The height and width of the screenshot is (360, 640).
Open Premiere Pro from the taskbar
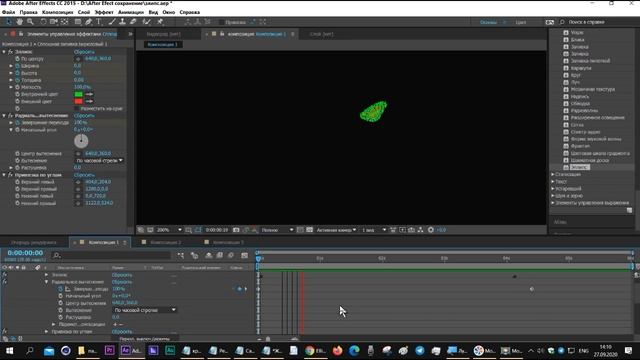tap(109, 351)
